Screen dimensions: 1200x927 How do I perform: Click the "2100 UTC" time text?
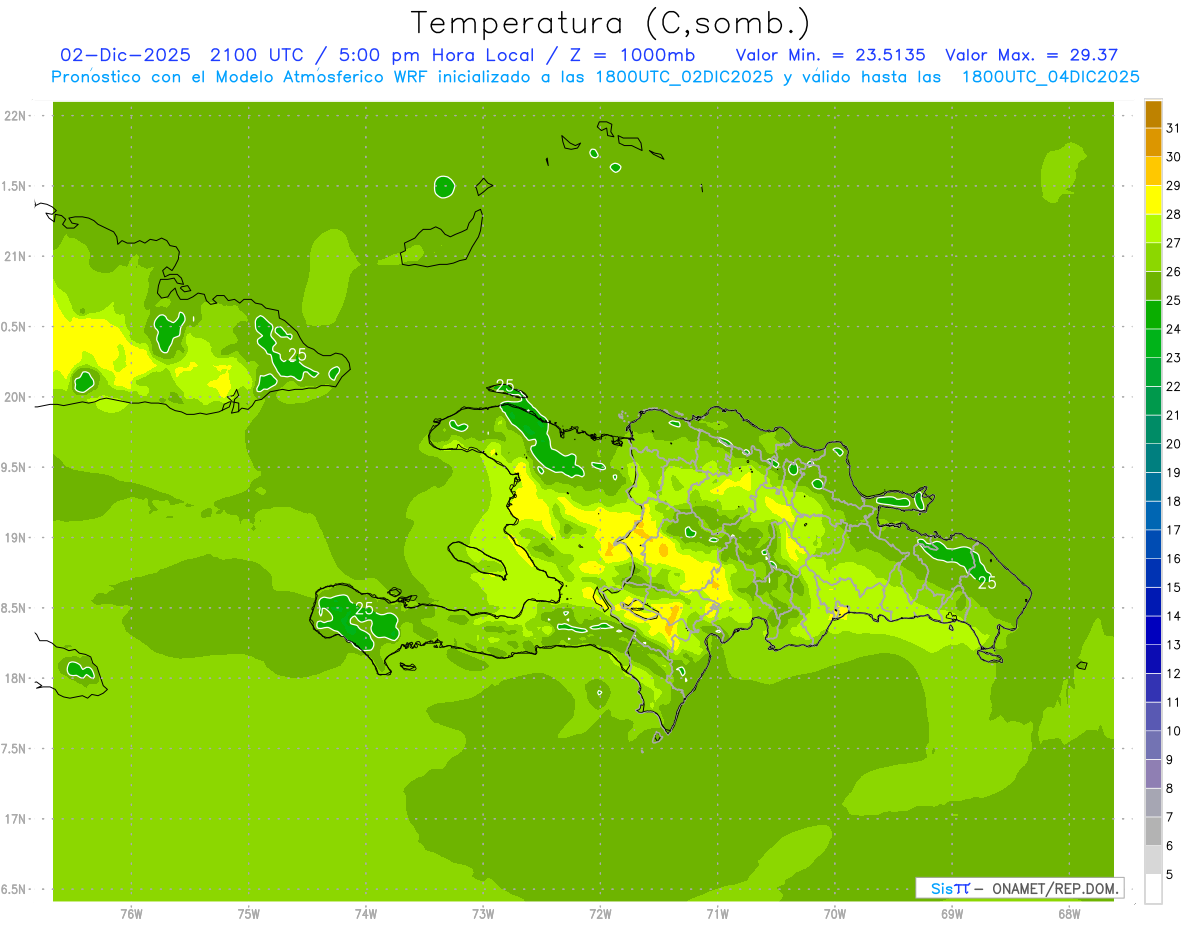tap(255, 55)
